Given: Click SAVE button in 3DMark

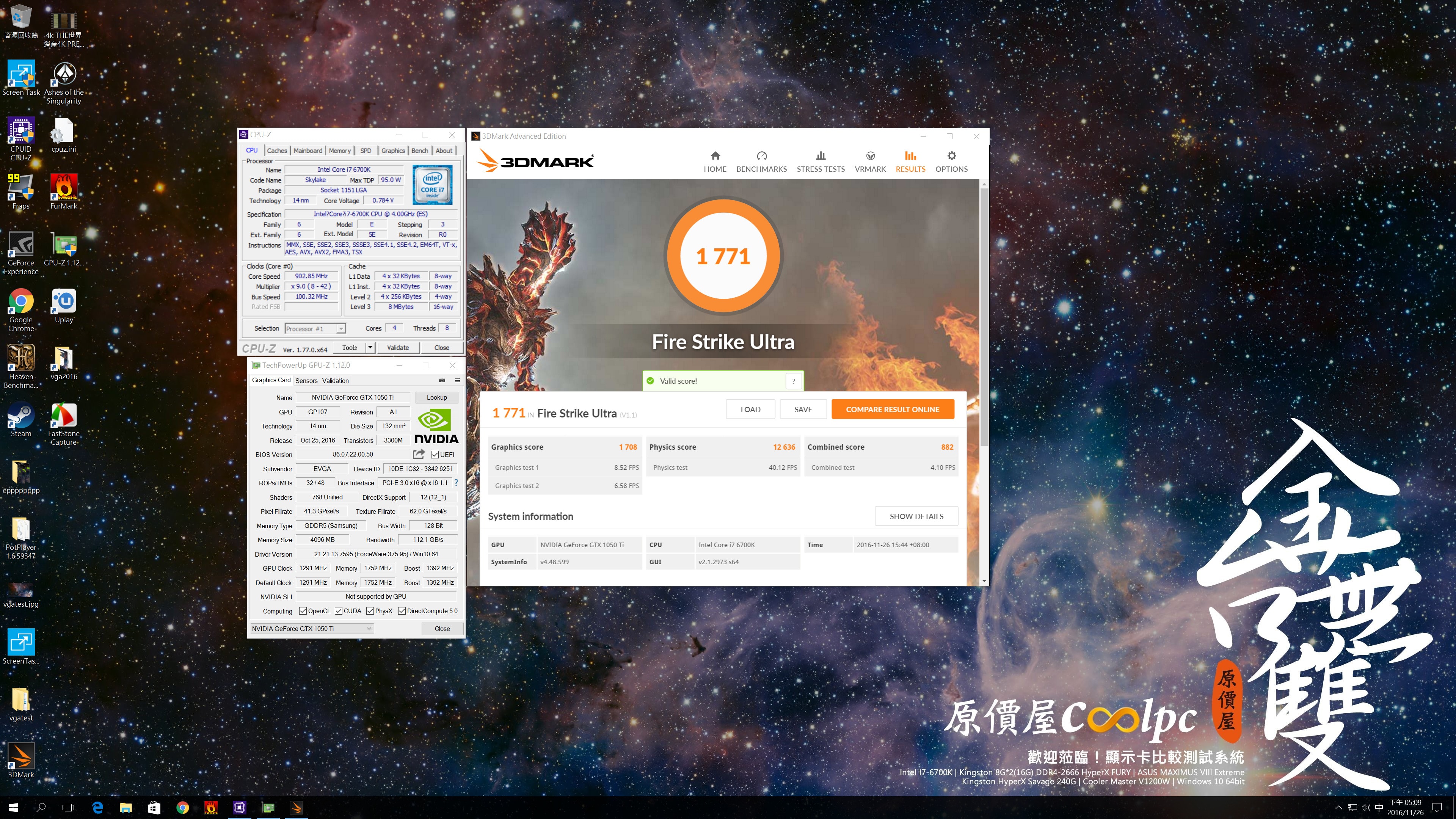Looking at the screenshot, I should click(x=803, y=409).
